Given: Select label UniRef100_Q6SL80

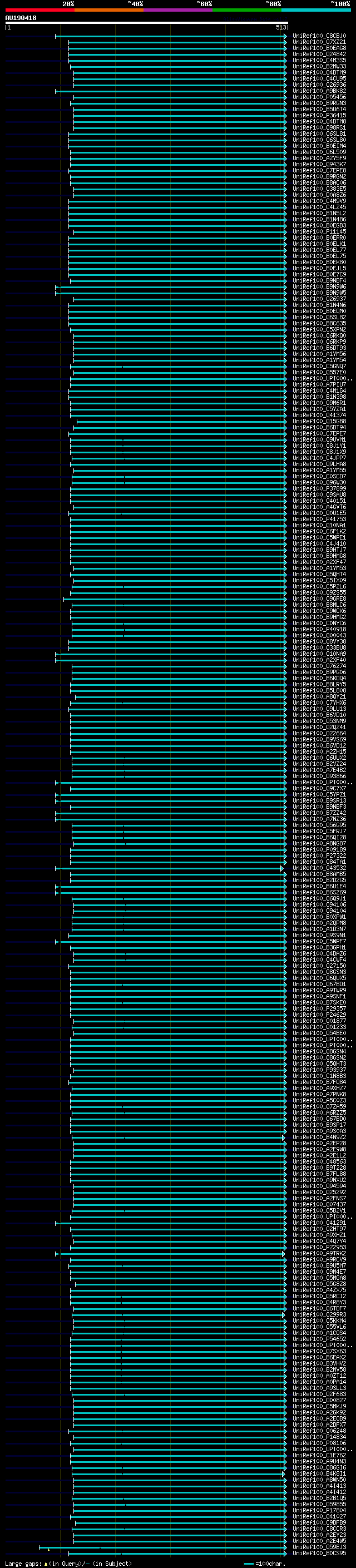Looking at the screenshot, I should point(319,140).
